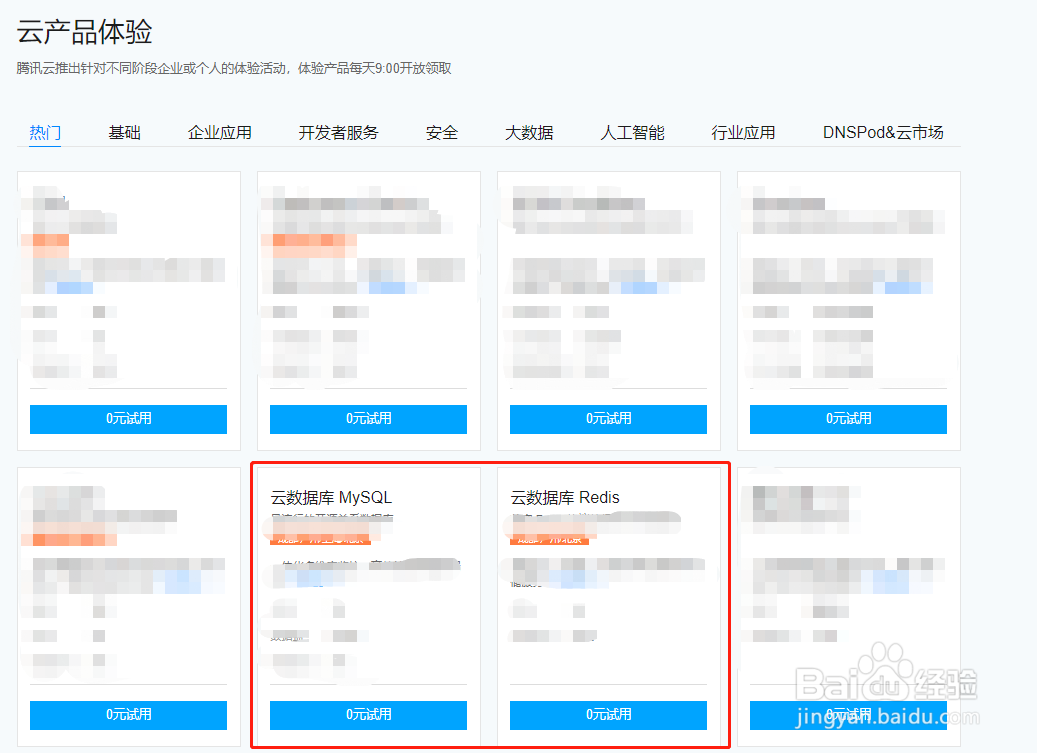Open the 企业应用 category
The image size is (1037, 753).
click(x=219, y=131)
